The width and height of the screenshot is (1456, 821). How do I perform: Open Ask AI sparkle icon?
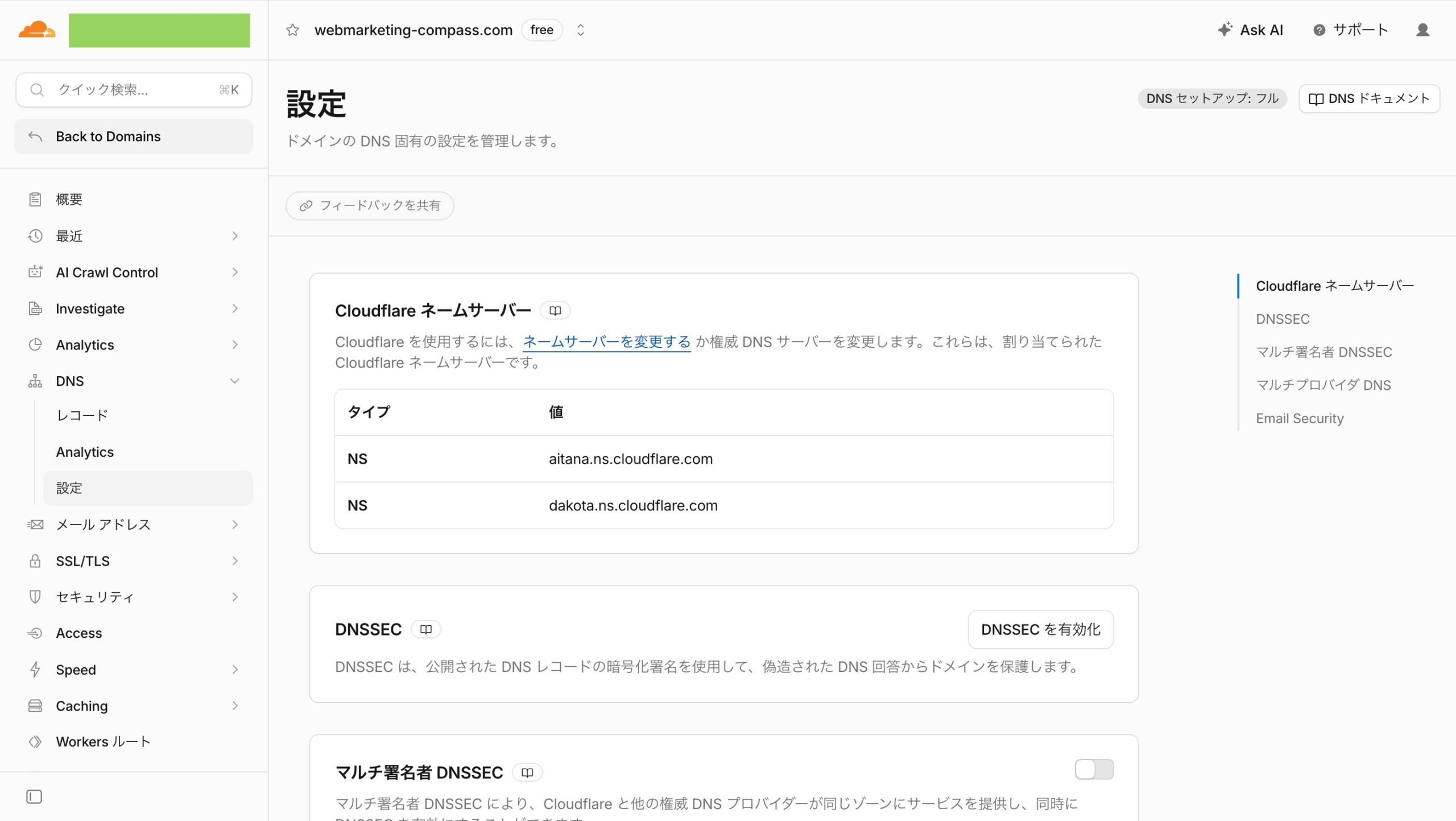tap(1225, 30)
